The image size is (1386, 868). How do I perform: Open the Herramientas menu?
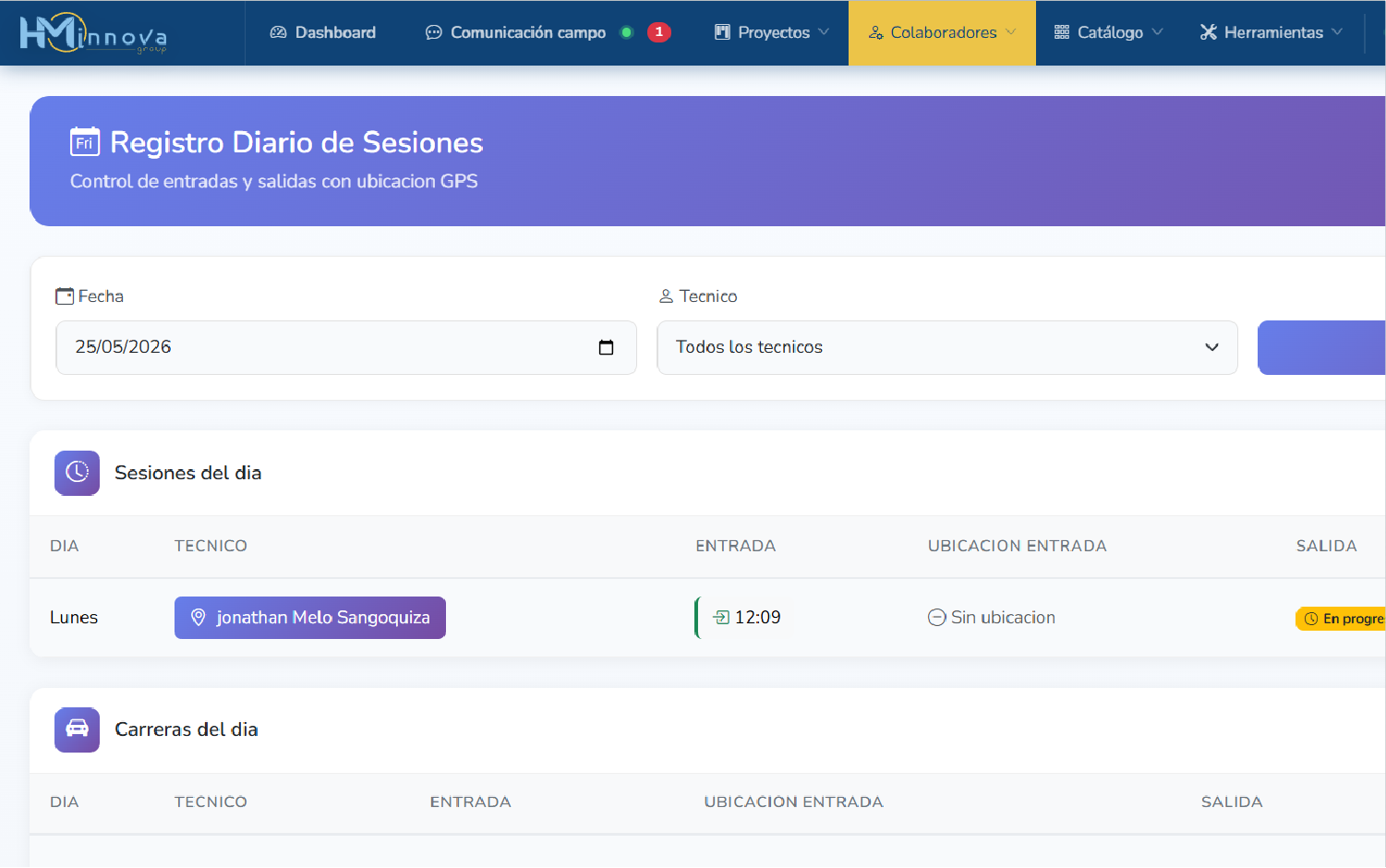click(x=1272, y=32)
